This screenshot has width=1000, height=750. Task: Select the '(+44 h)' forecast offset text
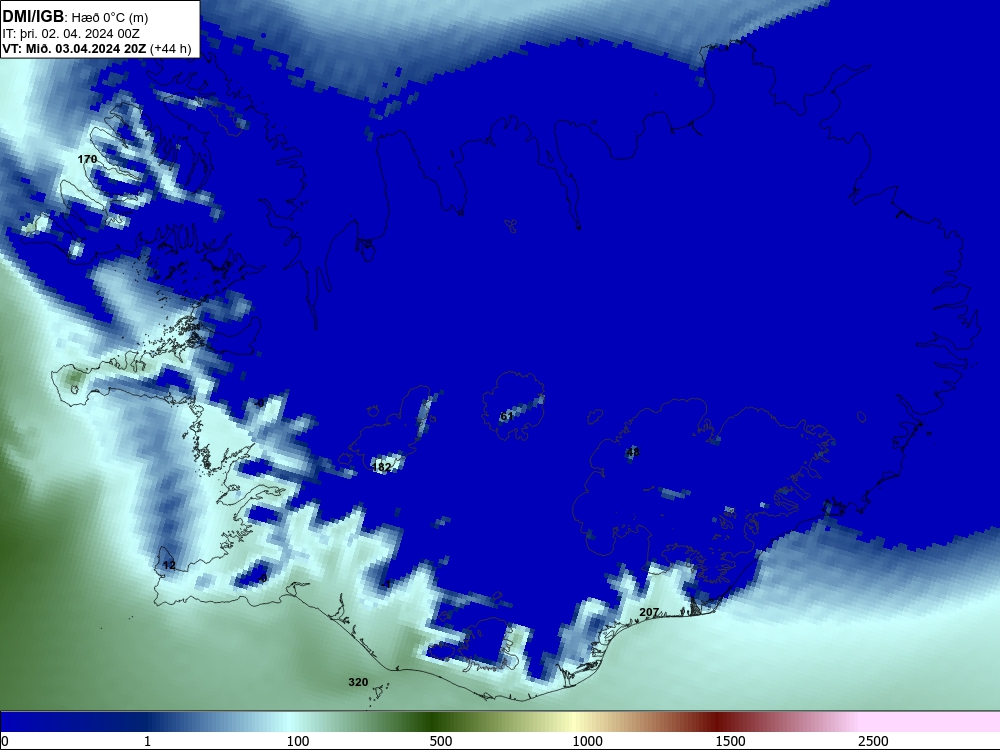click(x=170, y=49)
